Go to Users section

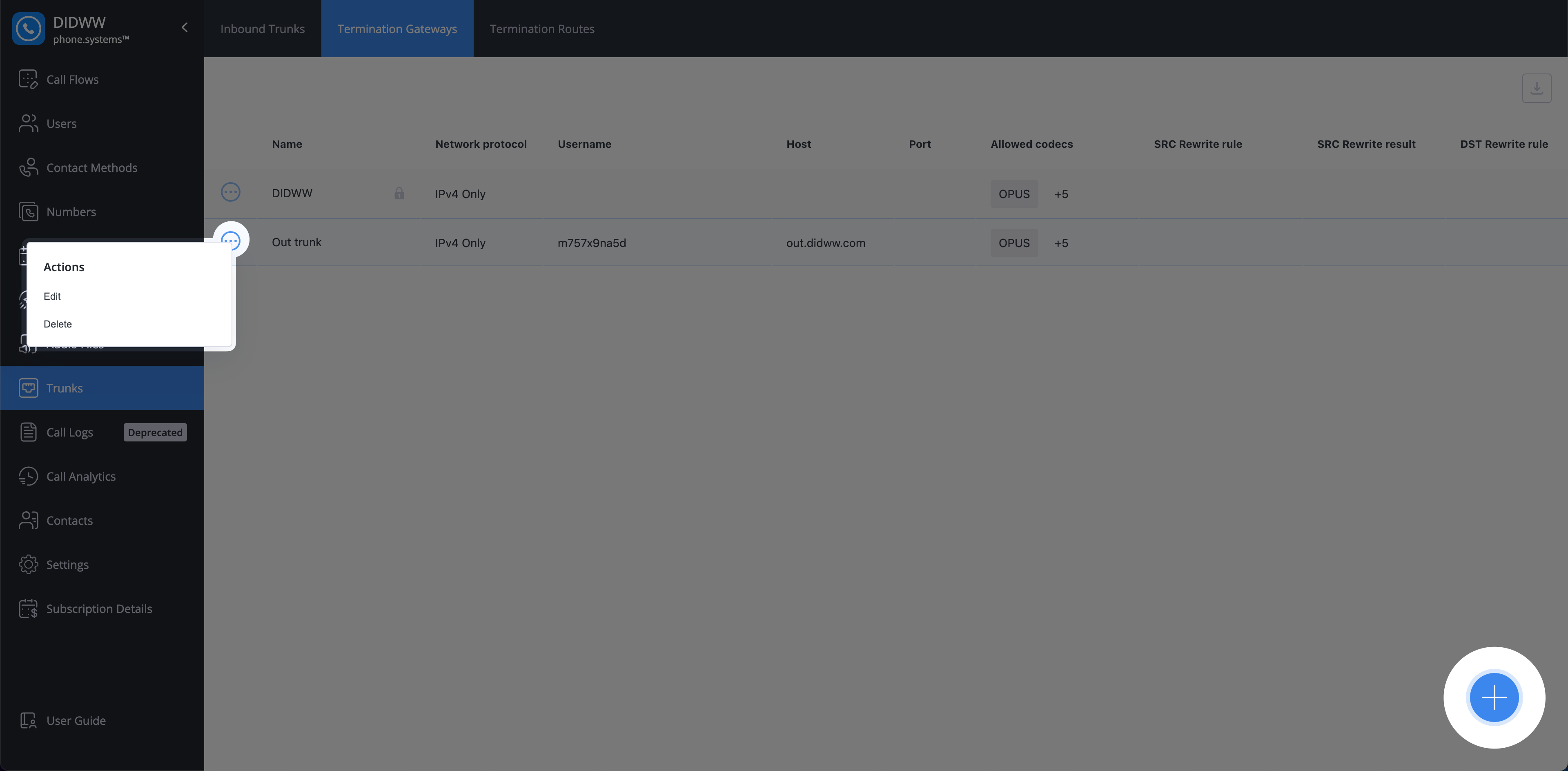click(102, 123)
